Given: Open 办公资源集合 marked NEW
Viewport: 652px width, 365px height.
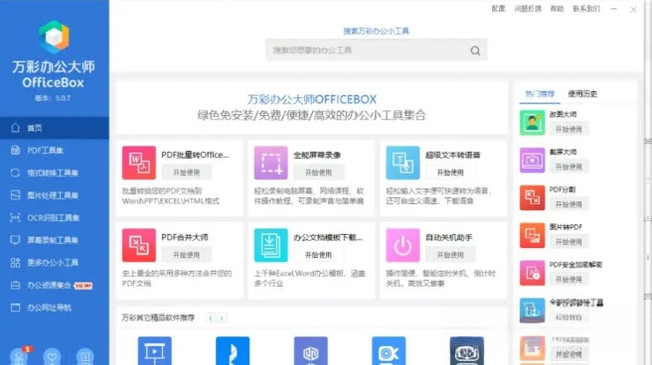Looking at the screenshot, I should click(x=54, y=285).
